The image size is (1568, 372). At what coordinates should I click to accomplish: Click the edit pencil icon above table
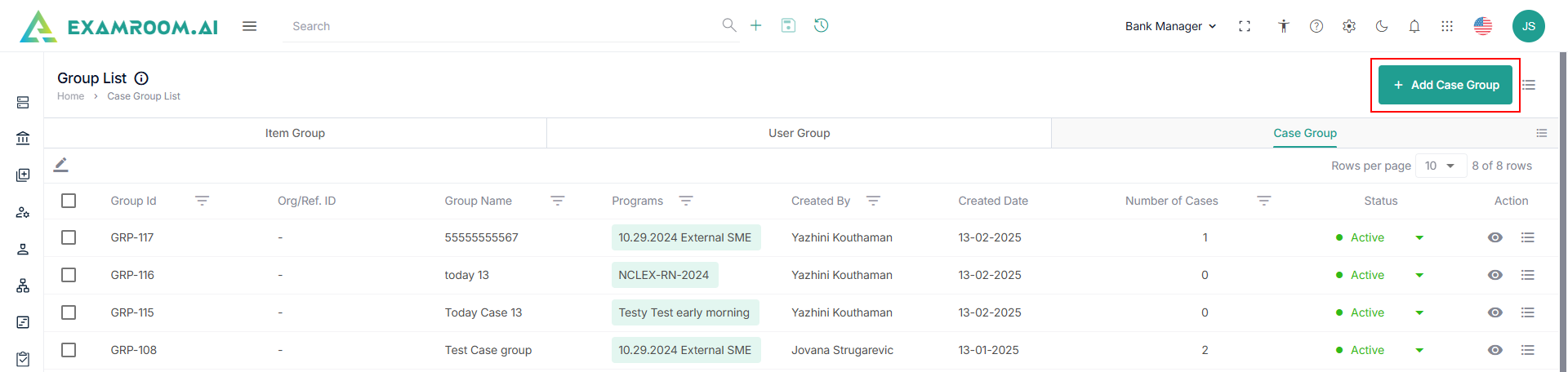pyautogui.click(x=61, y=165)
